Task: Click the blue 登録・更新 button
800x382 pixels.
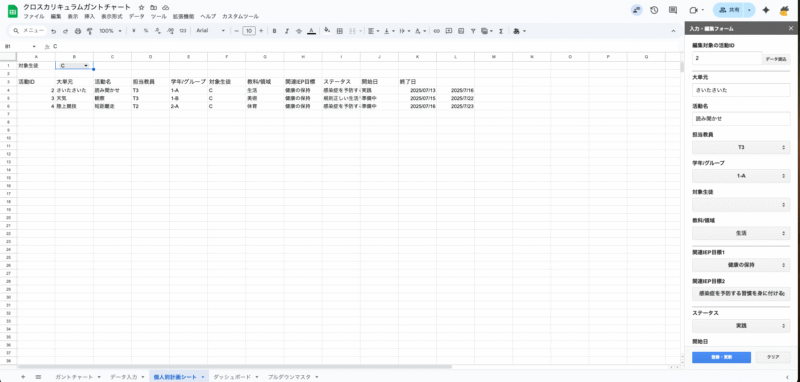Action: tap(721, 357)
